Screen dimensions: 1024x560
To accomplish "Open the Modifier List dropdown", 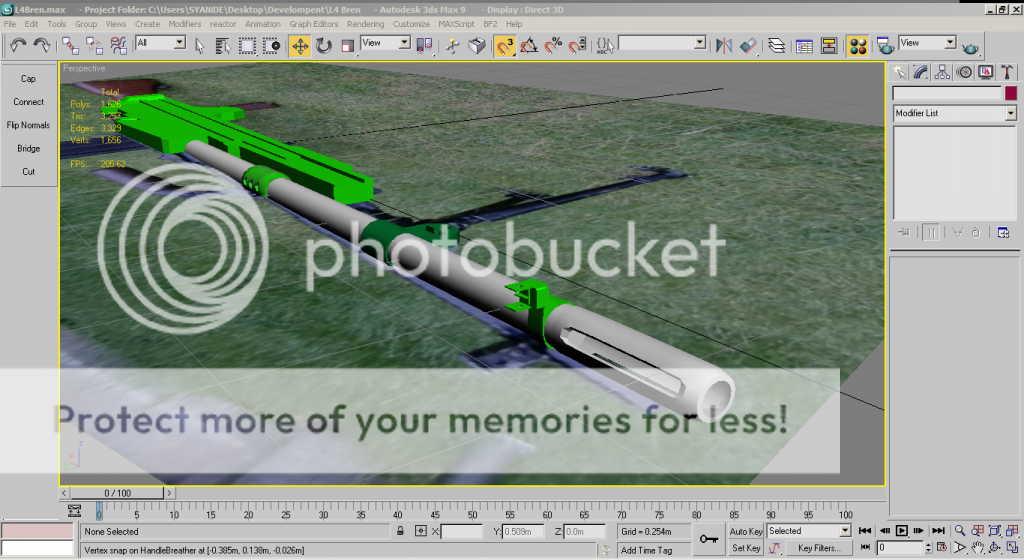I will pos(954,114).
